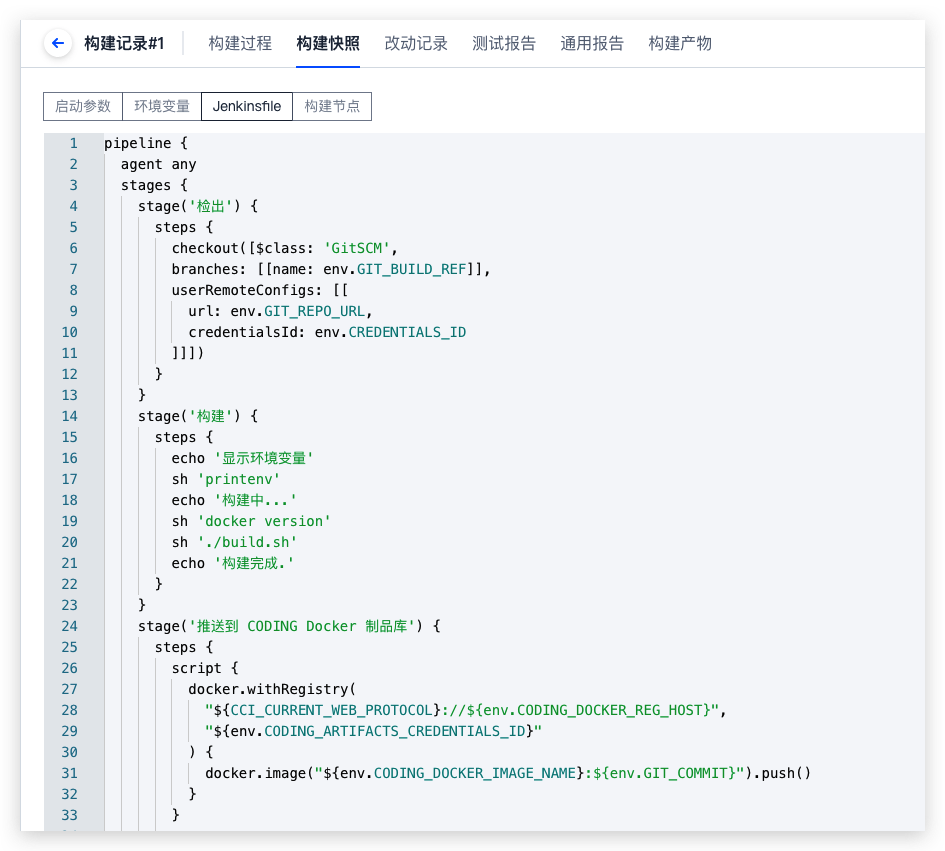The height and width of the screenshot is (851, 945).
Task: View the 通用报告 tab
Action: point(592,43)
